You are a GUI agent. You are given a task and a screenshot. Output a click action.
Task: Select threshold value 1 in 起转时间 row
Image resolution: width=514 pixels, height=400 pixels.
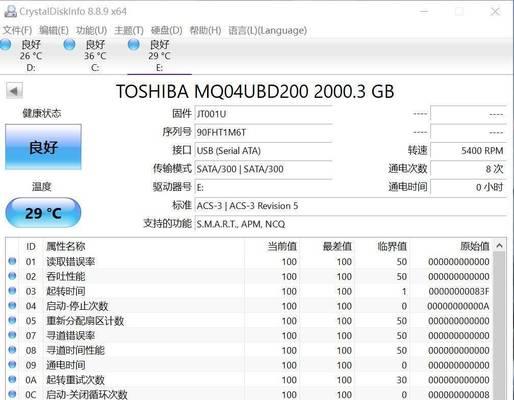click(404, 291)
